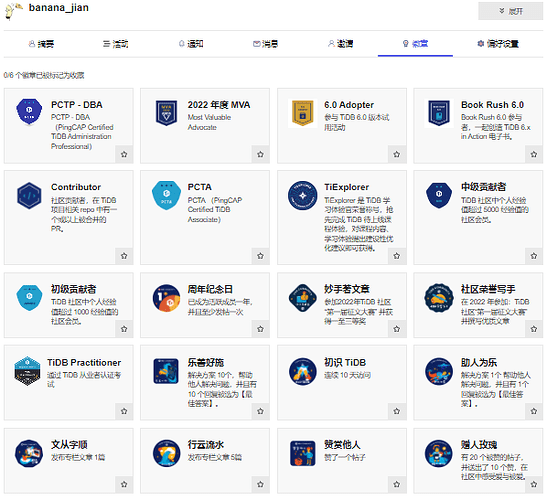Open the PCTA light blue badge icon
This screenshot has height=500, width=546.
point(166,195)
